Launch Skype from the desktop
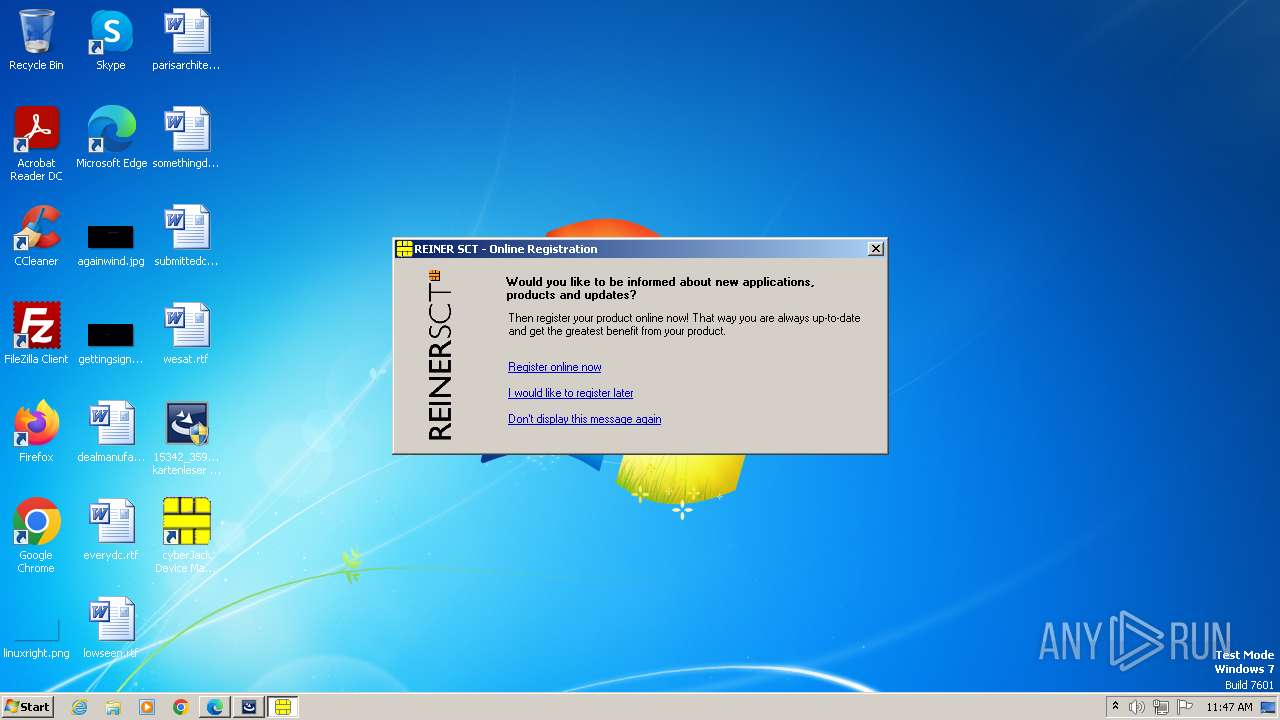Viewport: 1280px width, 720px height. tap(111, 41)
